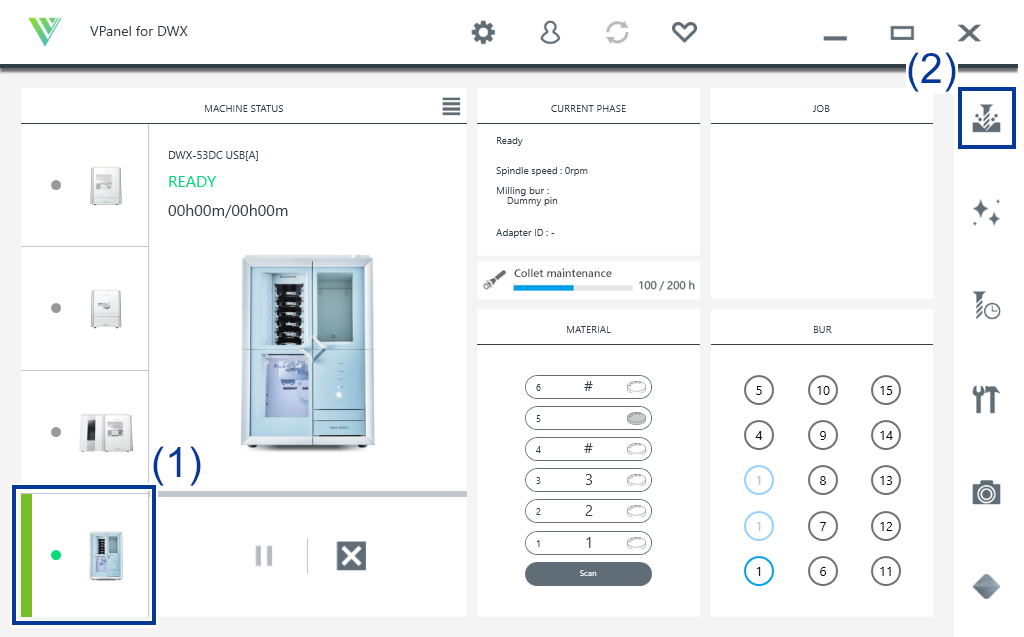This screenshot has height=637, width=1024.
Task: Select the highlighted blue bur 1 next to 6
Action: (759, 571)
